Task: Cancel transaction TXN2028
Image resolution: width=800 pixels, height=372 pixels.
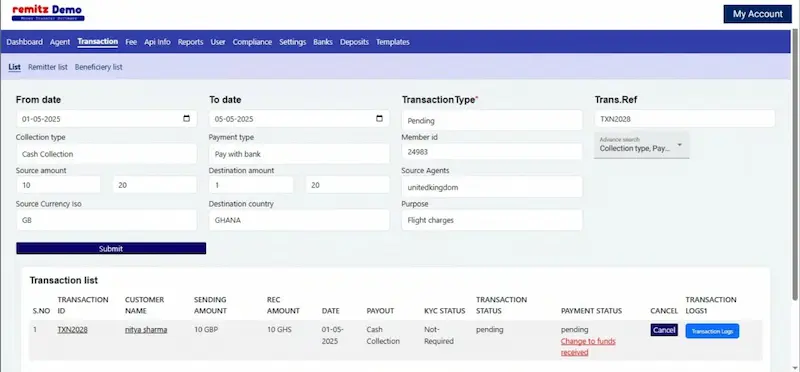Action: pos(664,330)
